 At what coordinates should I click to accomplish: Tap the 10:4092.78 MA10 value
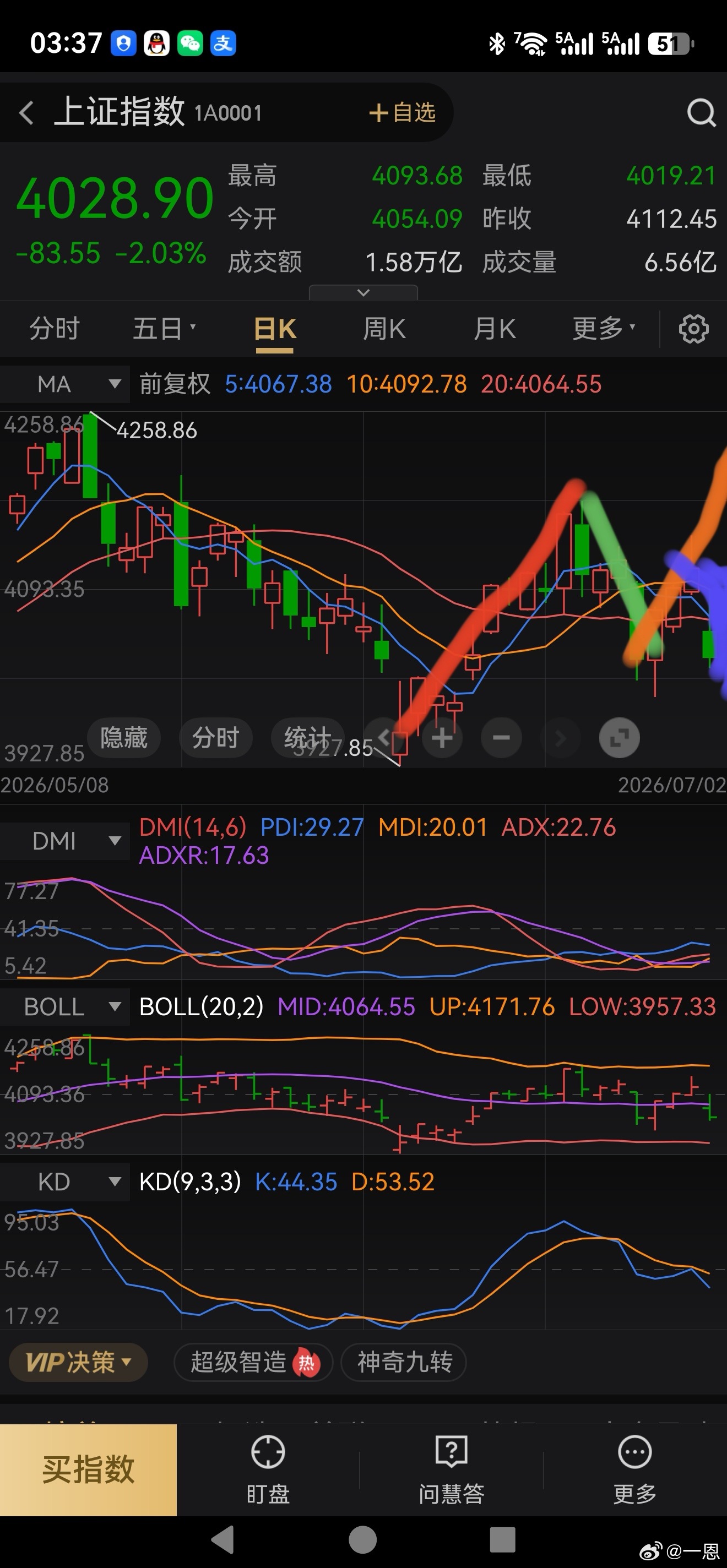pyautogui.click(x=406, y=384)
